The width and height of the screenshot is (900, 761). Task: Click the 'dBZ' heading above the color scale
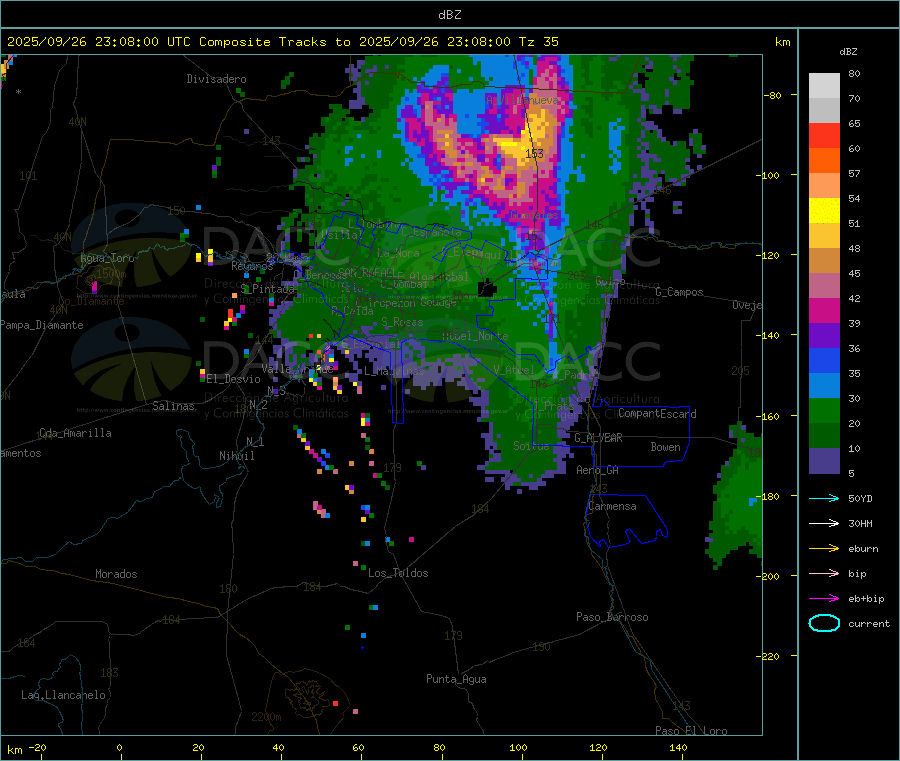pyautogui.click(x=848, y=52)
